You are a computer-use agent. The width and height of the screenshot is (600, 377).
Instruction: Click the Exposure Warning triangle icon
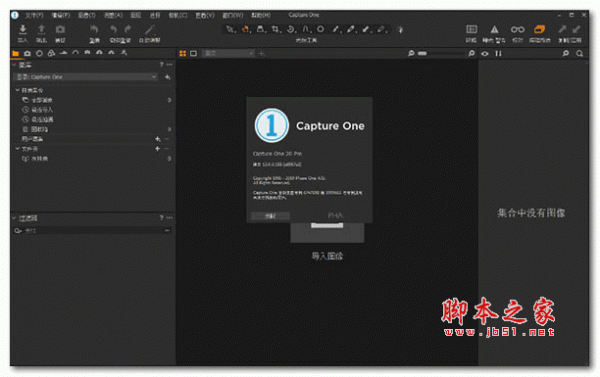[x=494, y=29]
